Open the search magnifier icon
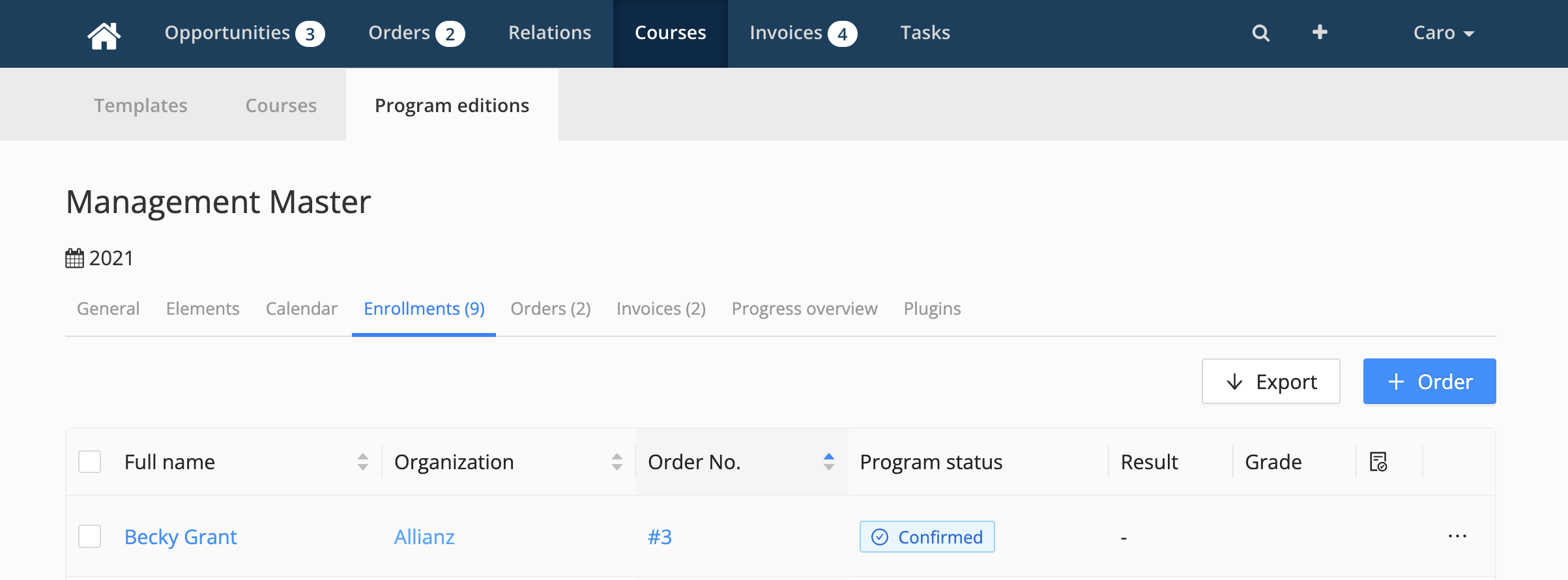 (x=1260, y=33)
